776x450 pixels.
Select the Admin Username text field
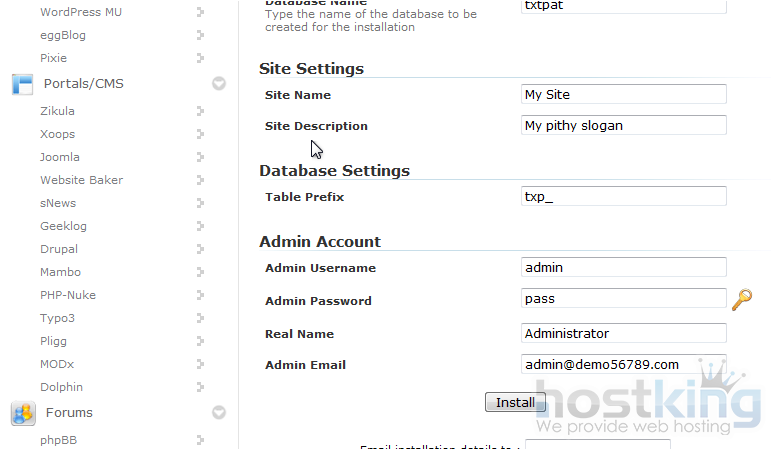624,268
